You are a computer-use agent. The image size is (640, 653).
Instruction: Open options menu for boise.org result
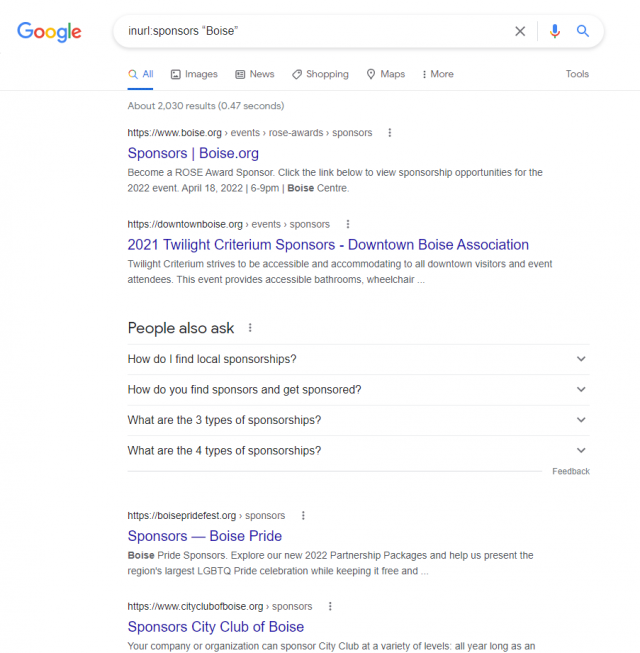390,133
